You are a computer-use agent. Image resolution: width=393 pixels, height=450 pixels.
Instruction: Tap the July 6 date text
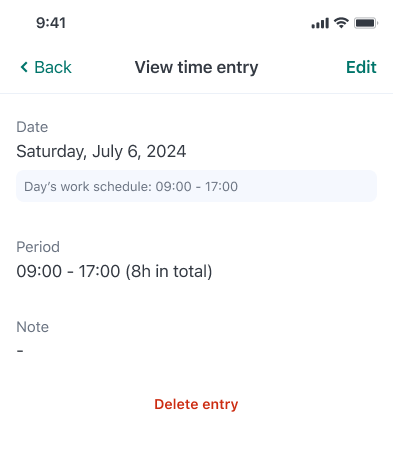(x=117, y=152)
